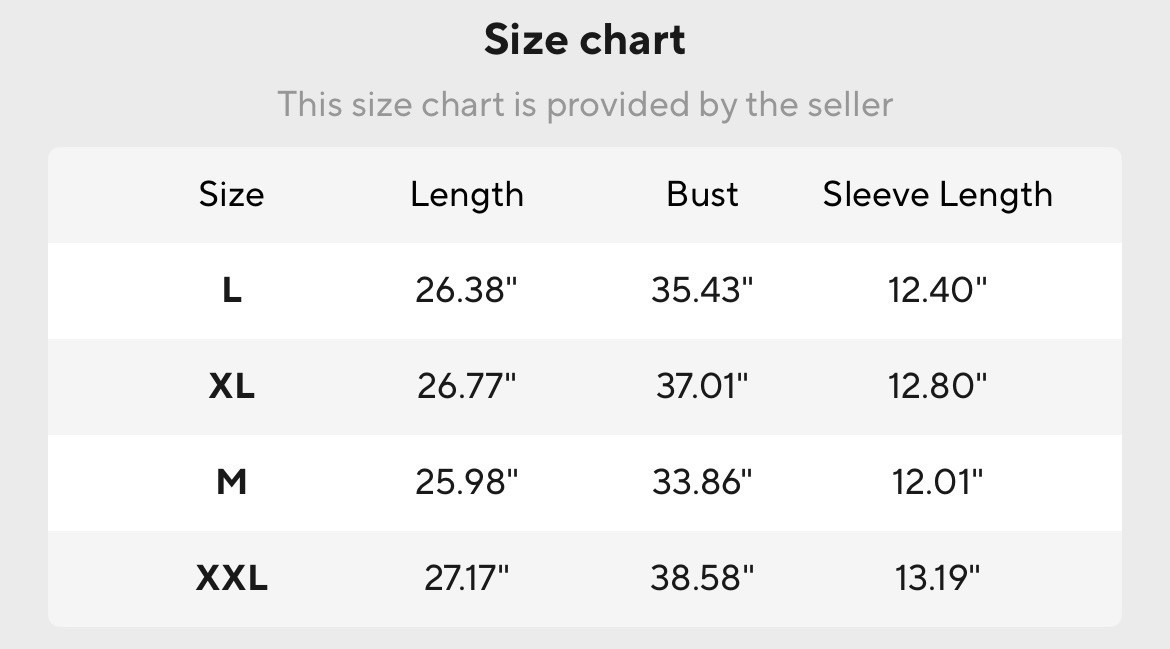Select the 13.19" sleeve length value
The width and height of the screenshot is (1170, 649).
tap(938, 578)
